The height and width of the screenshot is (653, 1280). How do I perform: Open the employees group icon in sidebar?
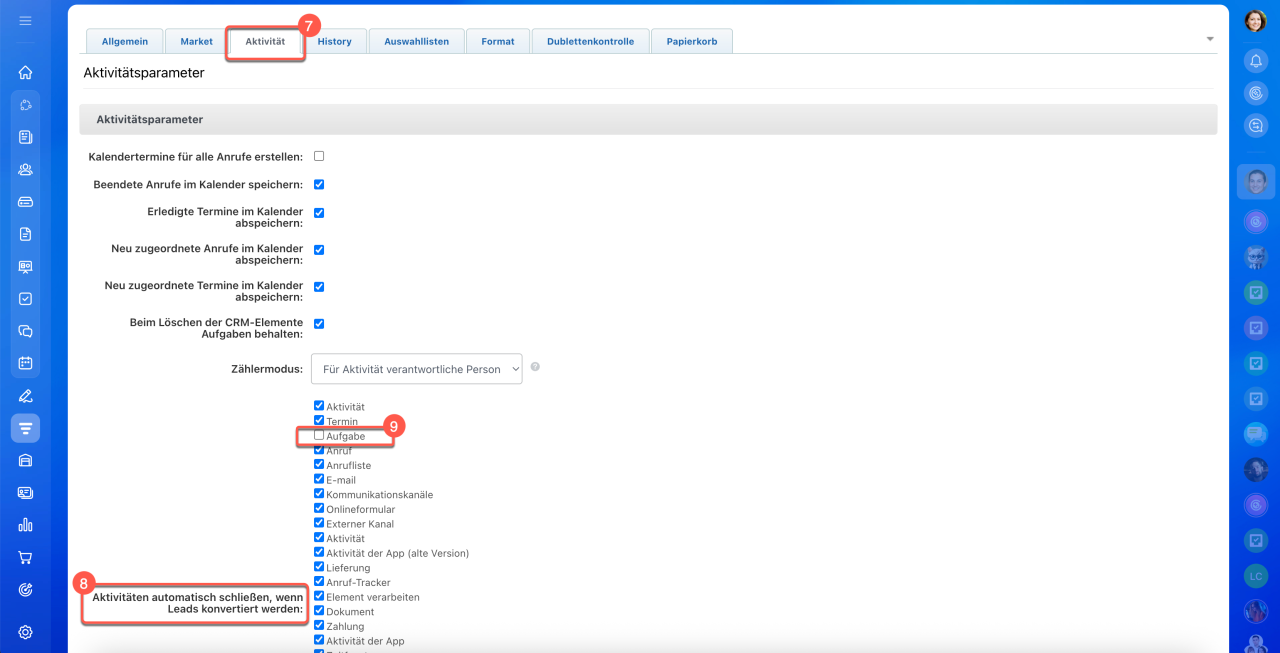(25, 169)
